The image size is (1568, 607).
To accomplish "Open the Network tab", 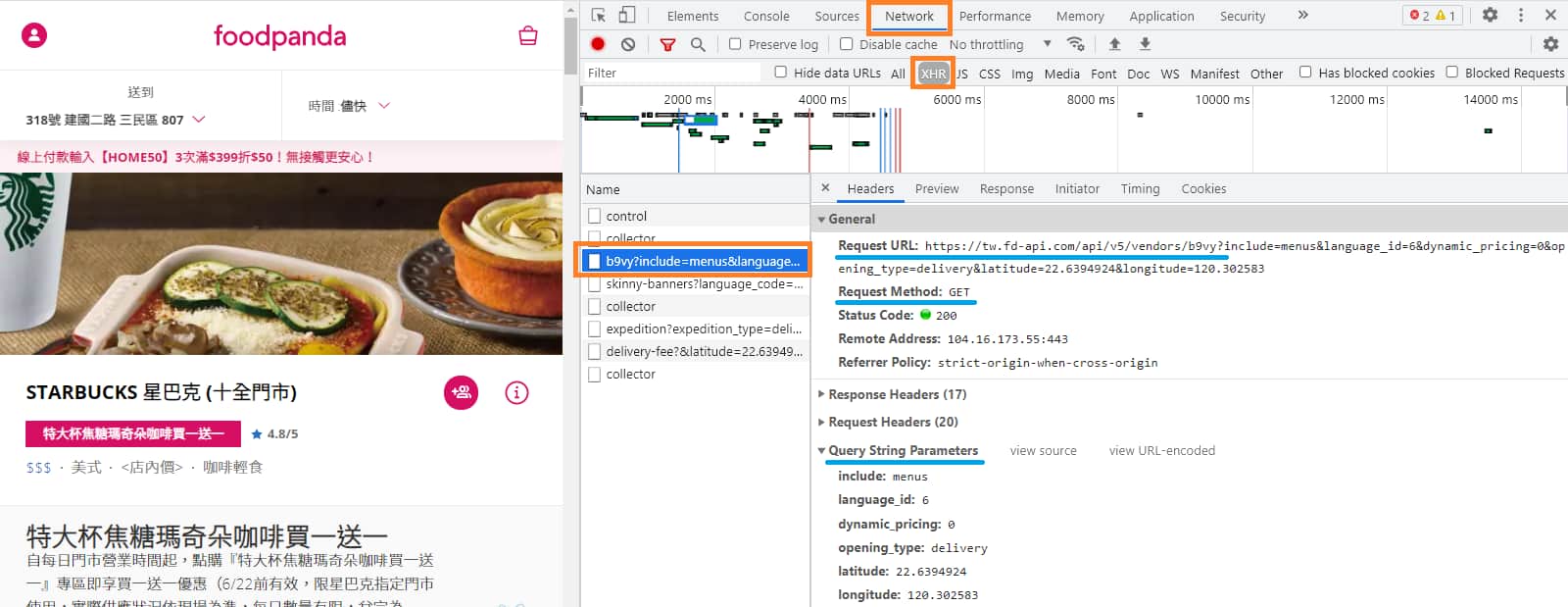I will (909, 16).
